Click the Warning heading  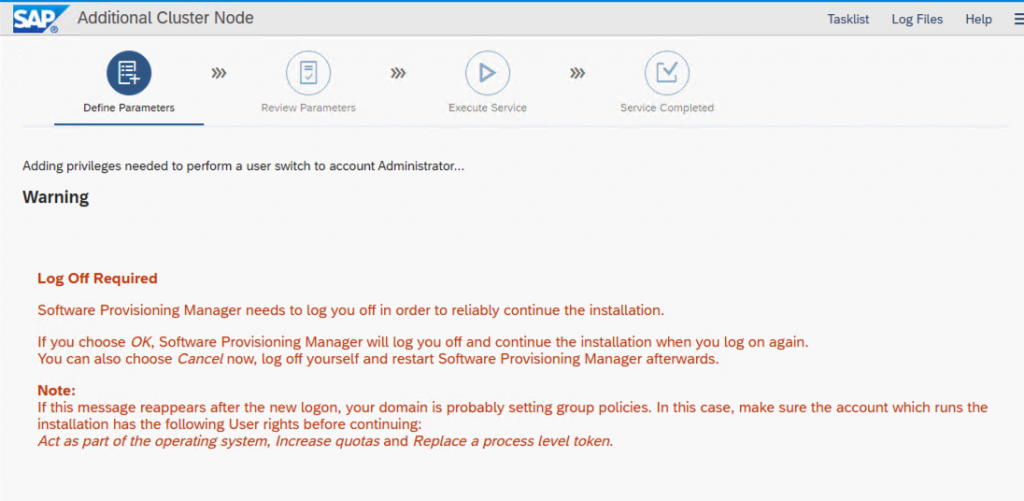[56, 197]
